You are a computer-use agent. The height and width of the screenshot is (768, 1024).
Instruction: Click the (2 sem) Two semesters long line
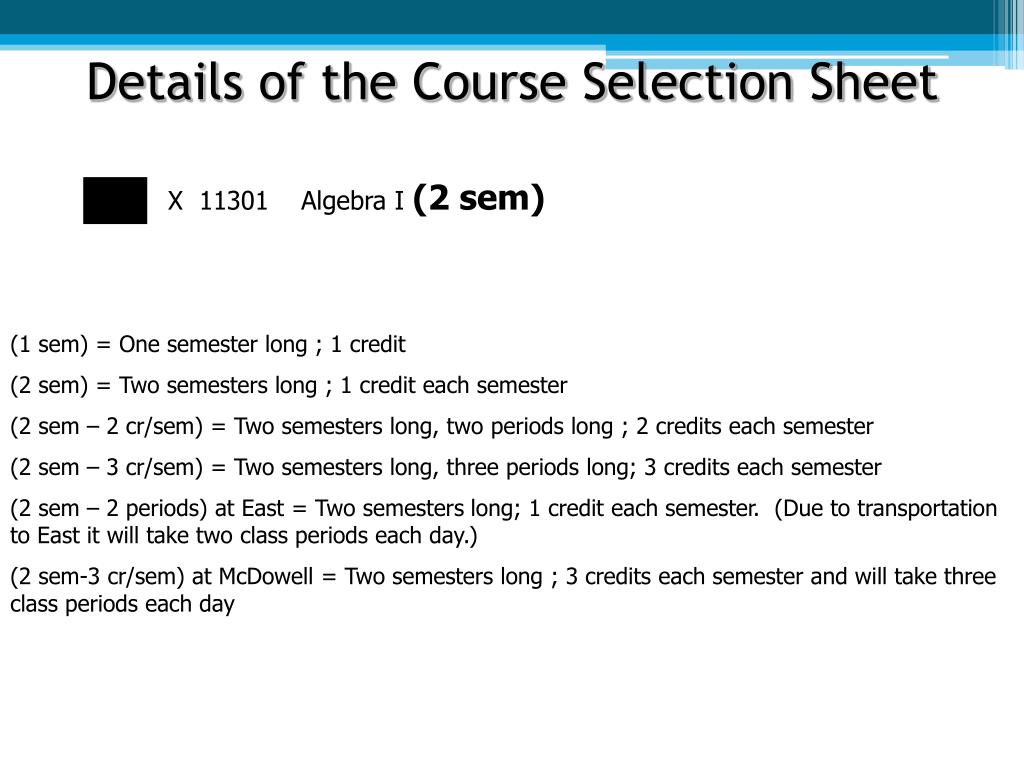click(x=289, y=386)
